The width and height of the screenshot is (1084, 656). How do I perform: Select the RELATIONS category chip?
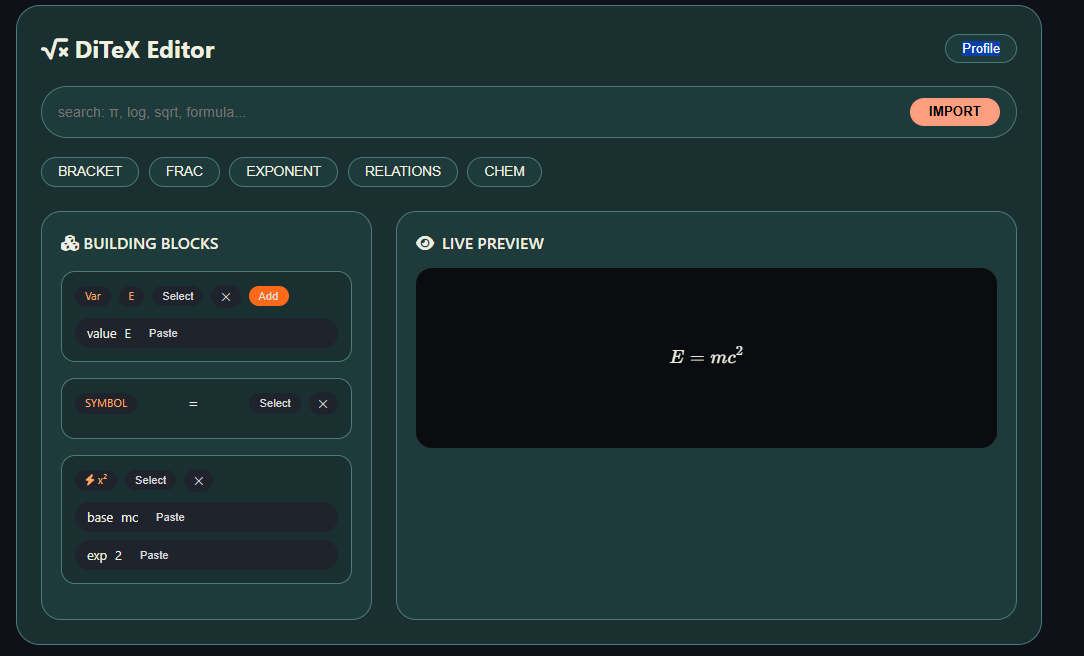402,171
